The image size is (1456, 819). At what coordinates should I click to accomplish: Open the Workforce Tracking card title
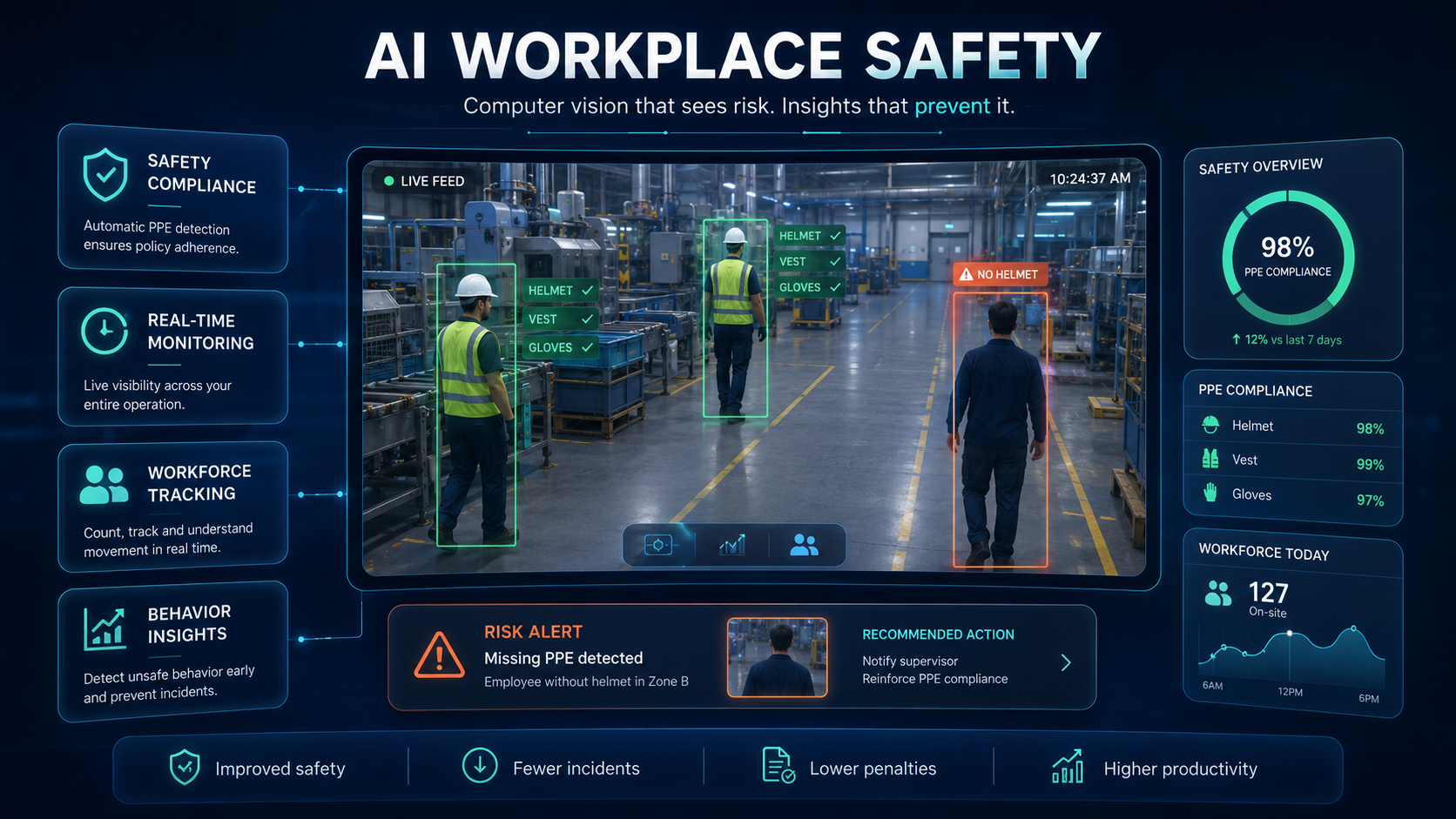(x=199, y=482)
